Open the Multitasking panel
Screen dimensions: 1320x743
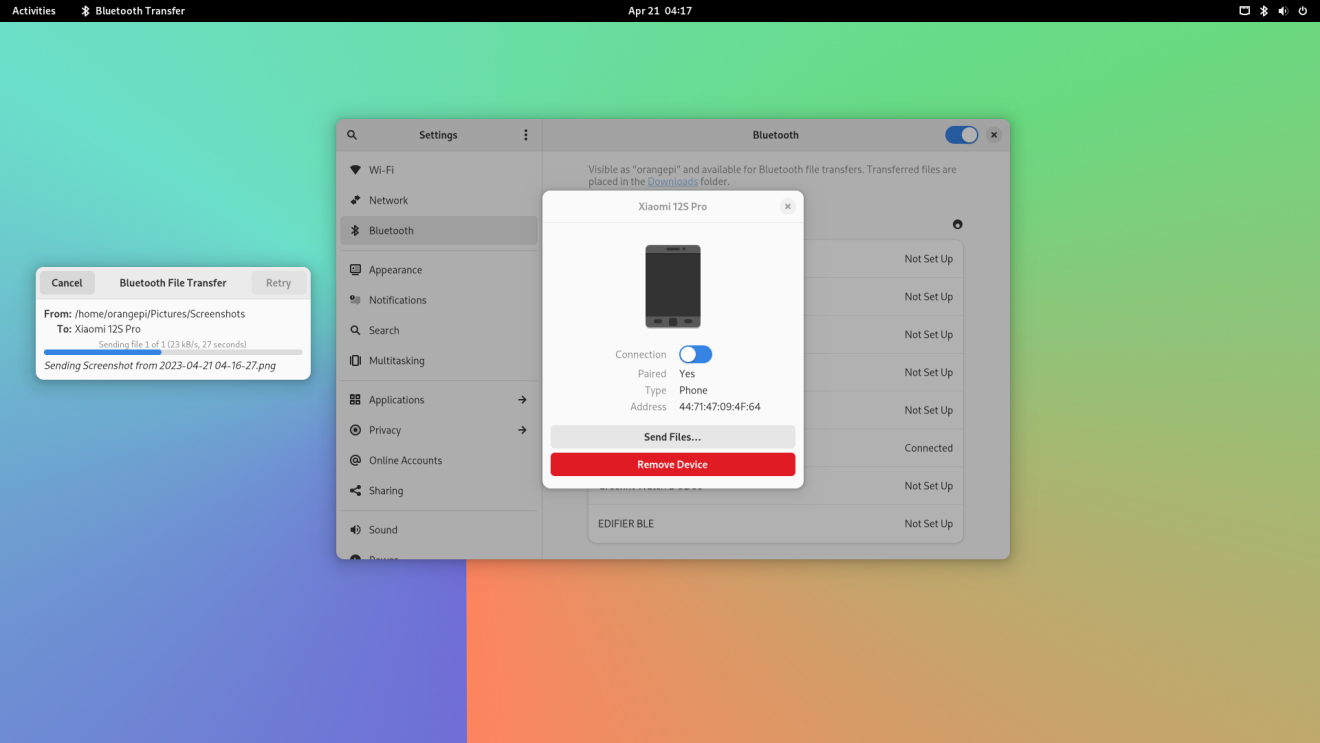pyautogui.click(x=439, y=360)
